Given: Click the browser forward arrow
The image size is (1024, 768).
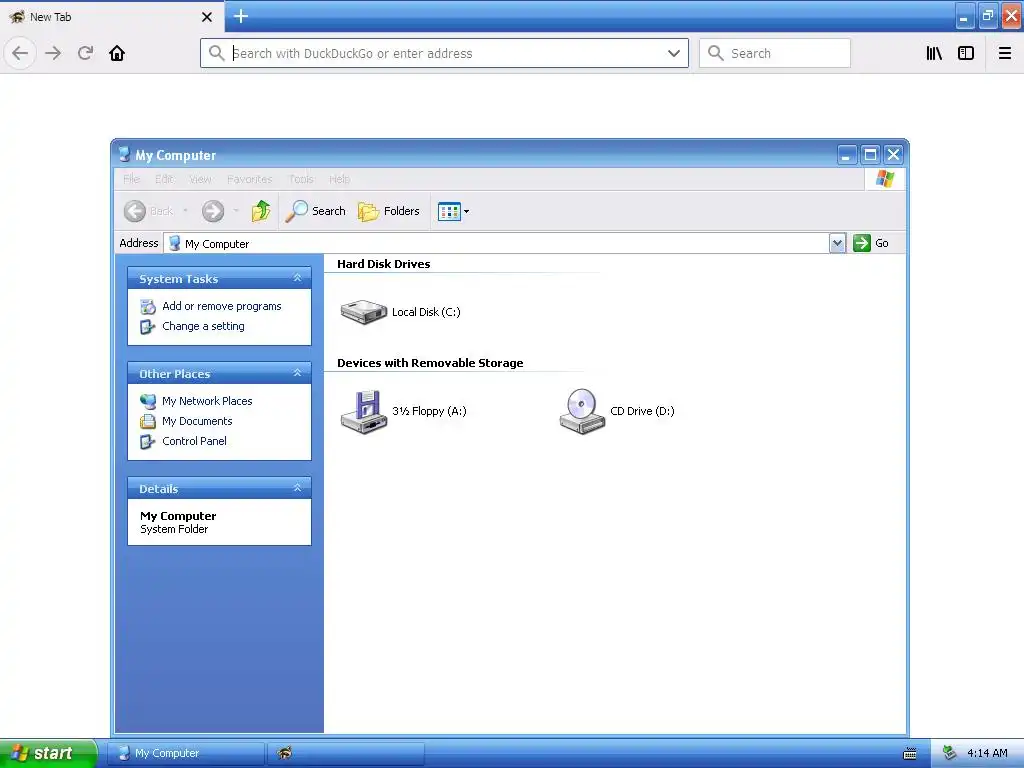Looking at the screenshot, I should point(53,53).
